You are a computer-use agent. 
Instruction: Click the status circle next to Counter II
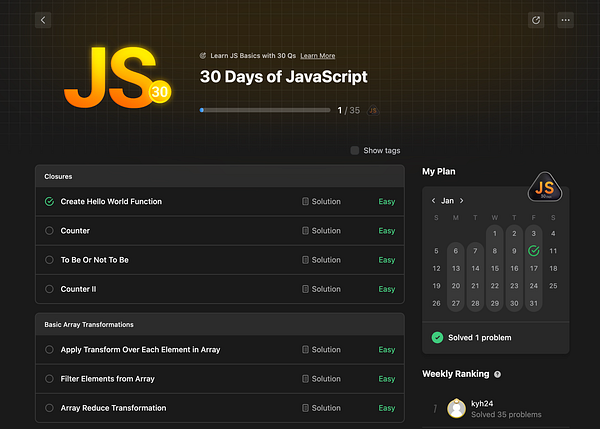(x=49, y=289)
